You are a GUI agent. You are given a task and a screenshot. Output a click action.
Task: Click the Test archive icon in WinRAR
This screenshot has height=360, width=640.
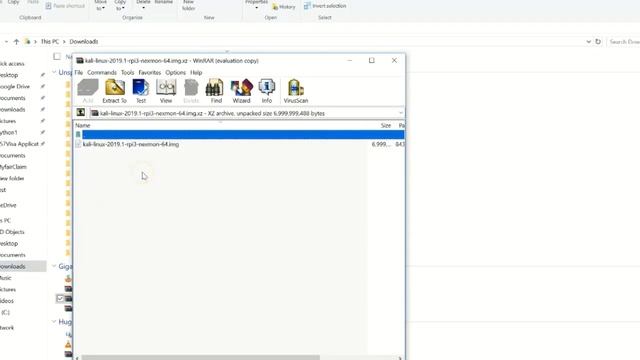coord(140,91)
